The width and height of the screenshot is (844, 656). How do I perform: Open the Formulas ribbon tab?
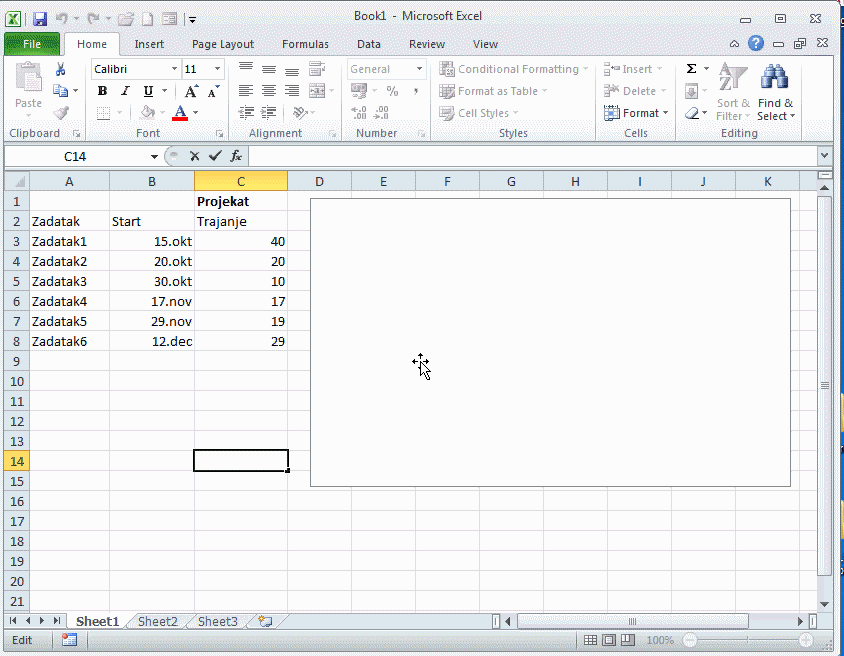pyautogui.click(x=305, y=44)
